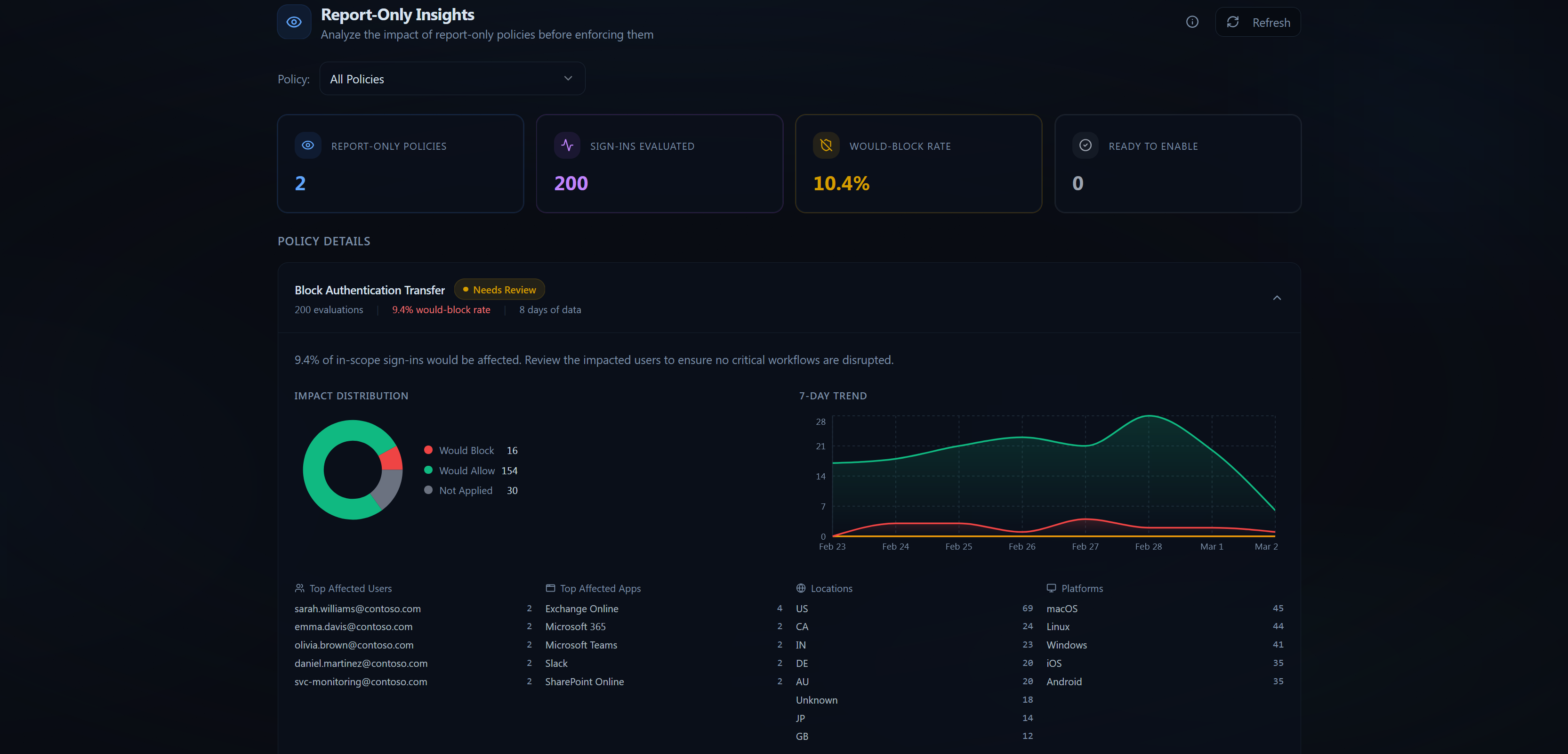This screenshot has height=754, width=1568.
Task: Click the 9.4% would-block rate text
Action: (441, 309)
